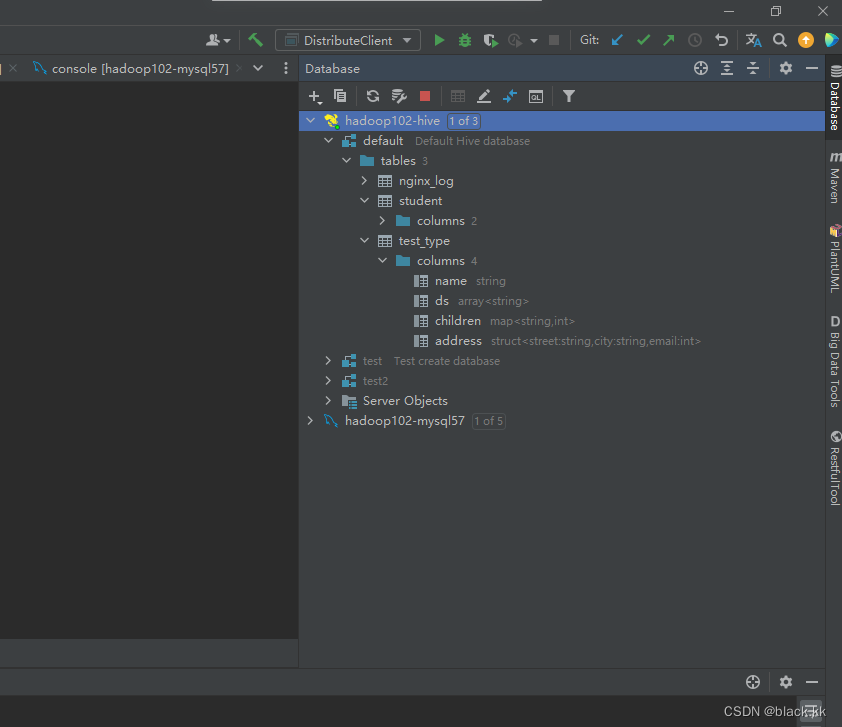
Task: Click the bottom panel settings gear
Action: click(786, 682)
